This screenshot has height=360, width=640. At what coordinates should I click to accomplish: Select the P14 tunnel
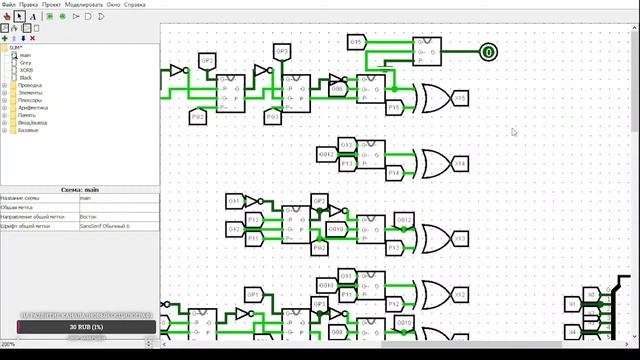[394, 173]
